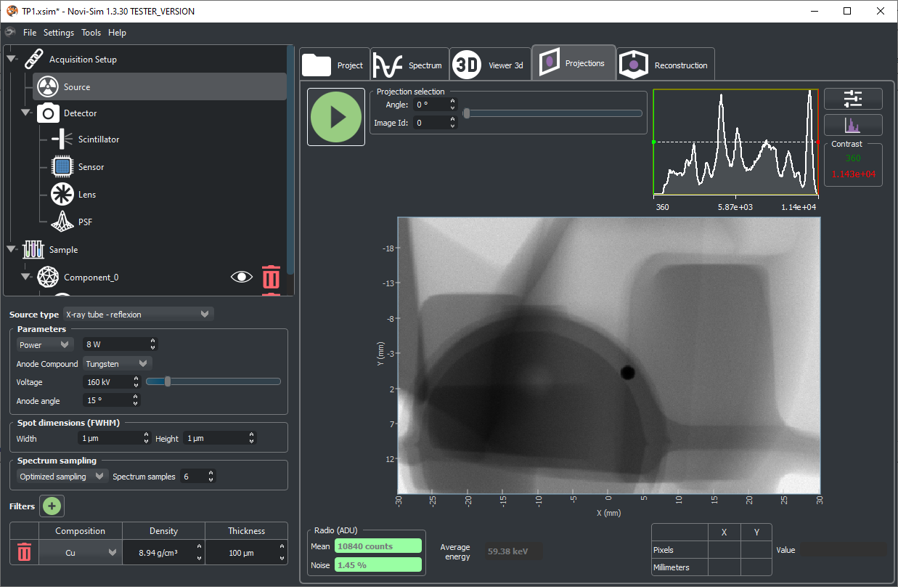This screenshot has height=587, width=898.
Task: Start the projection simulation play button
Action: [336, 117]
